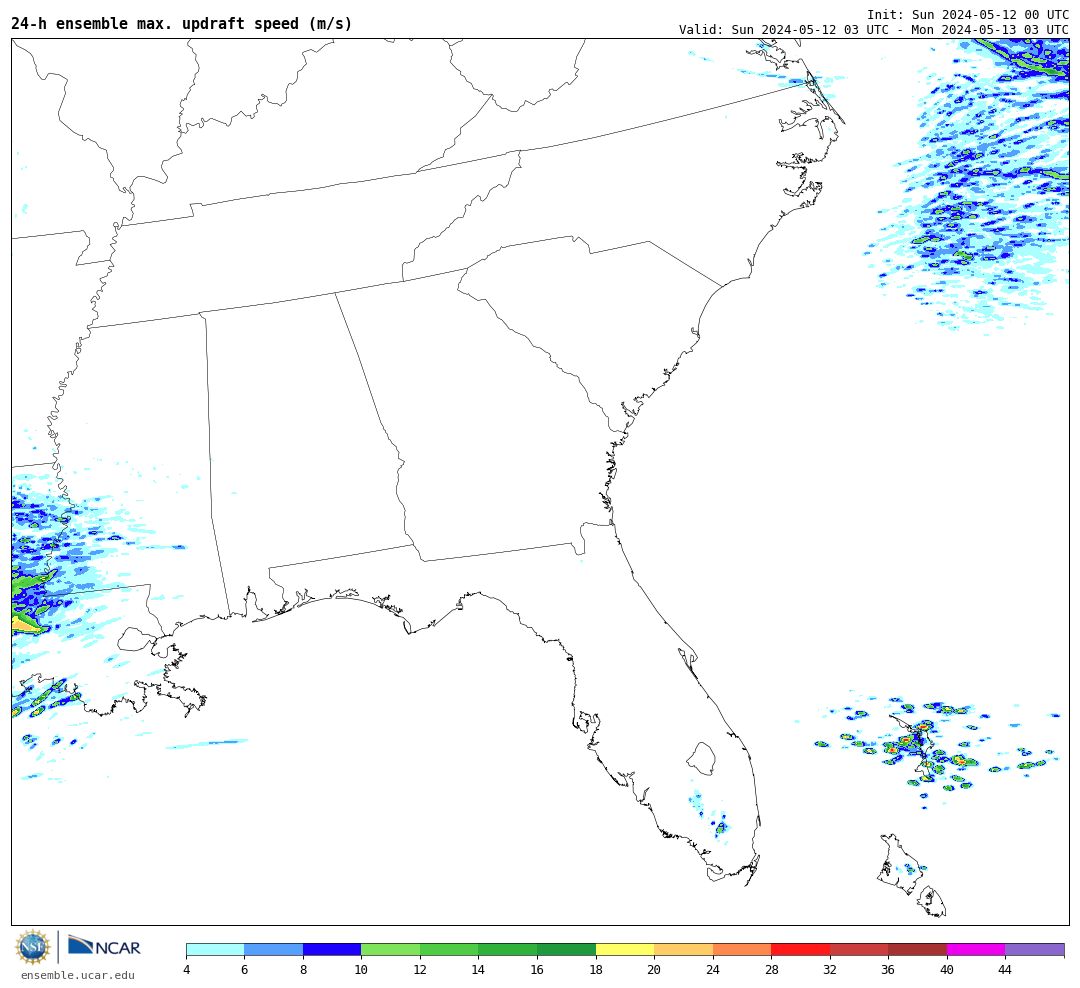Click the colorbar label '32'
1080x988 pixels.
coord(830,969)
